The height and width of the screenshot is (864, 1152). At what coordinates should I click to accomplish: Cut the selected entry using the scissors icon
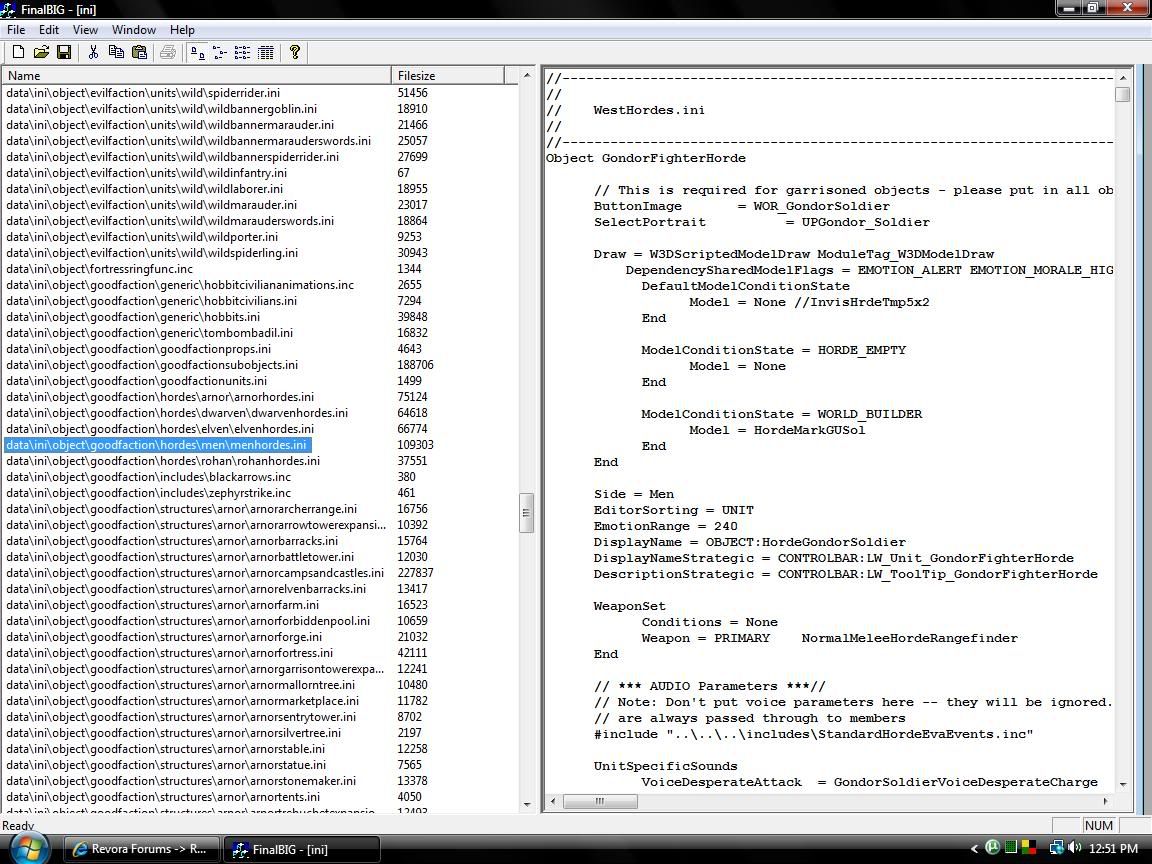click(x=93, y=52)
